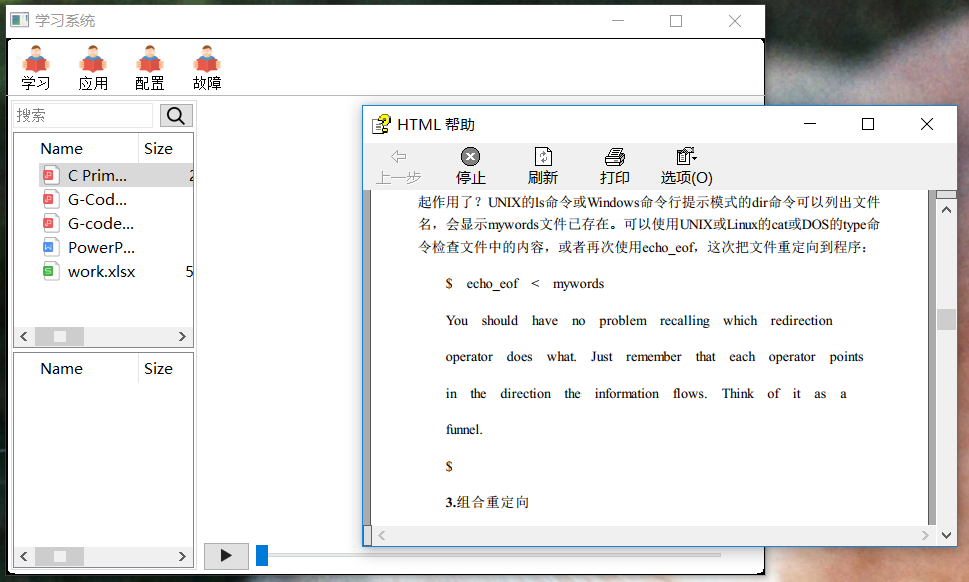Refresh the help page via 刷新
The image size is (969, 582).
pos(542,165)
